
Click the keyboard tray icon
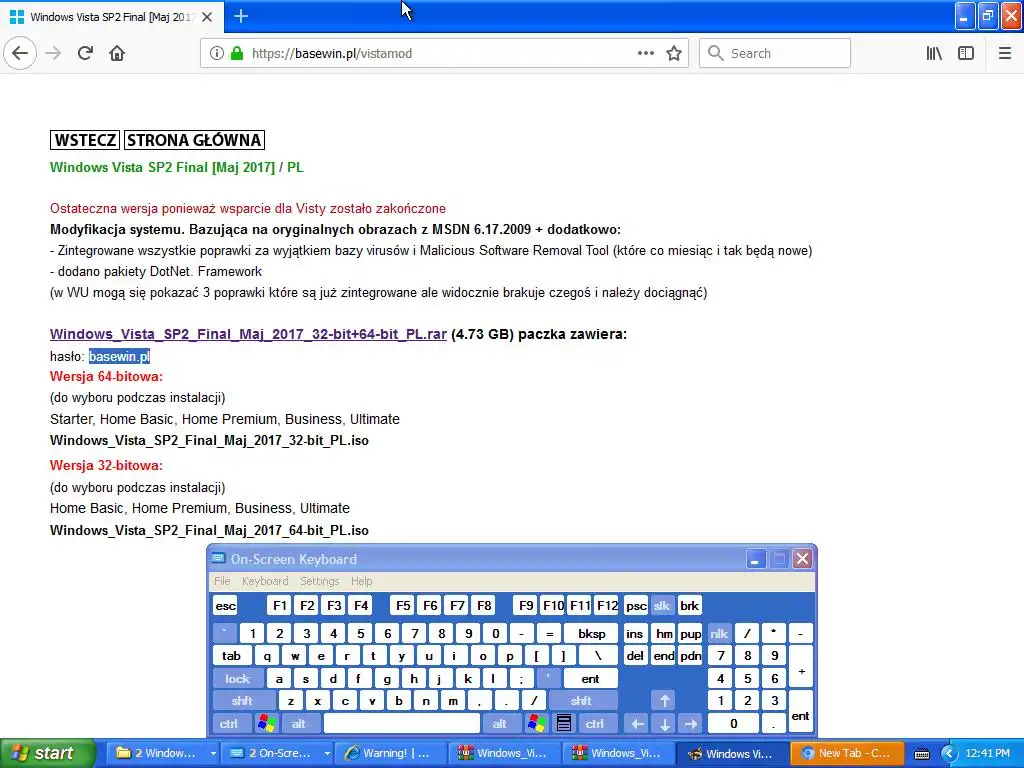coord(921,754)
